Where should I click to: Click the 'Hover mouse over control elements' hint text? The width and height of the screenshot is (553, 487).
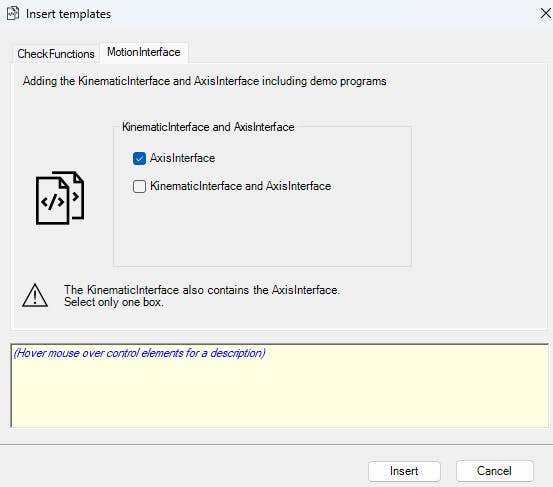140,353
